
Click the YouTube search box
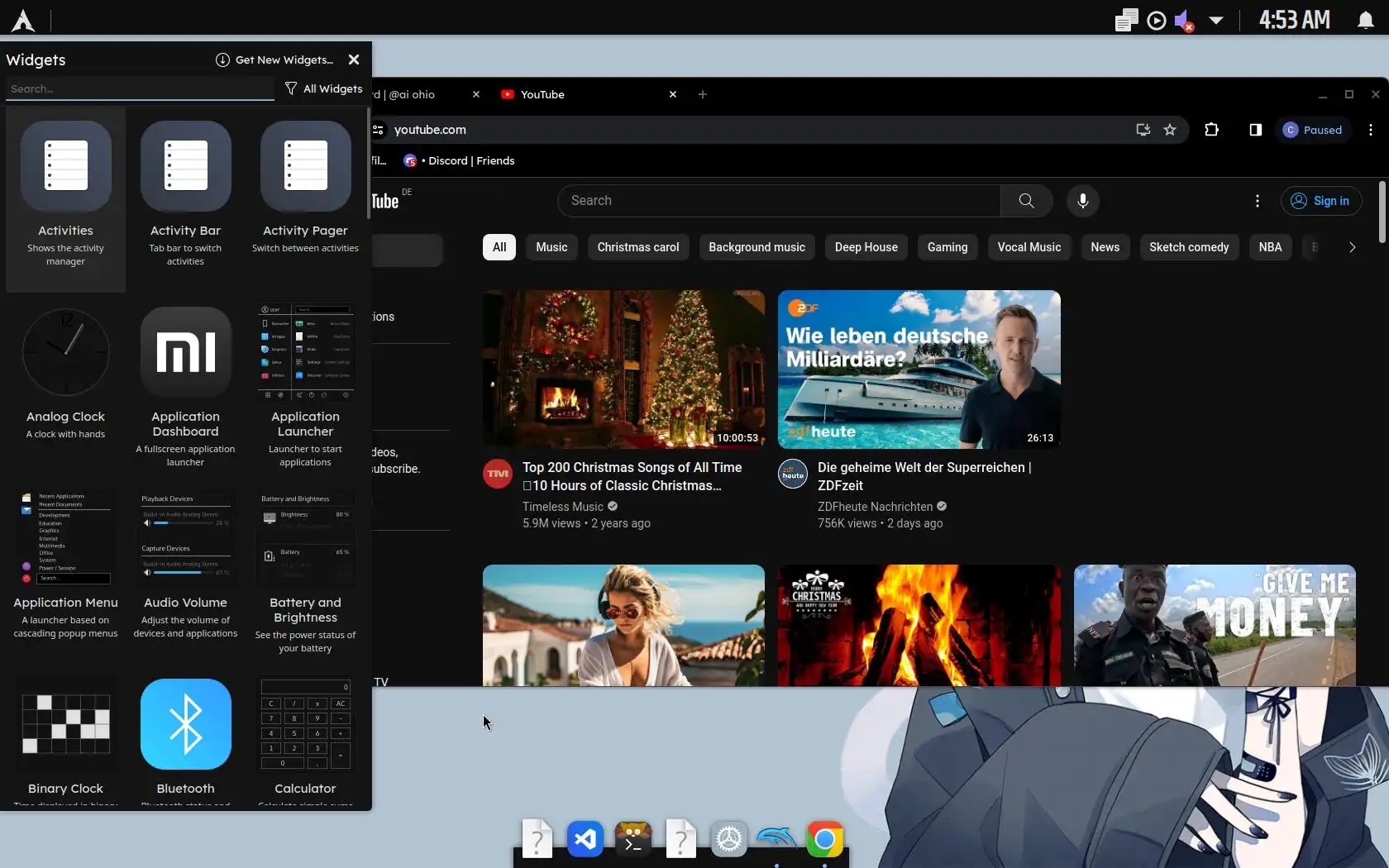[779, 201]
